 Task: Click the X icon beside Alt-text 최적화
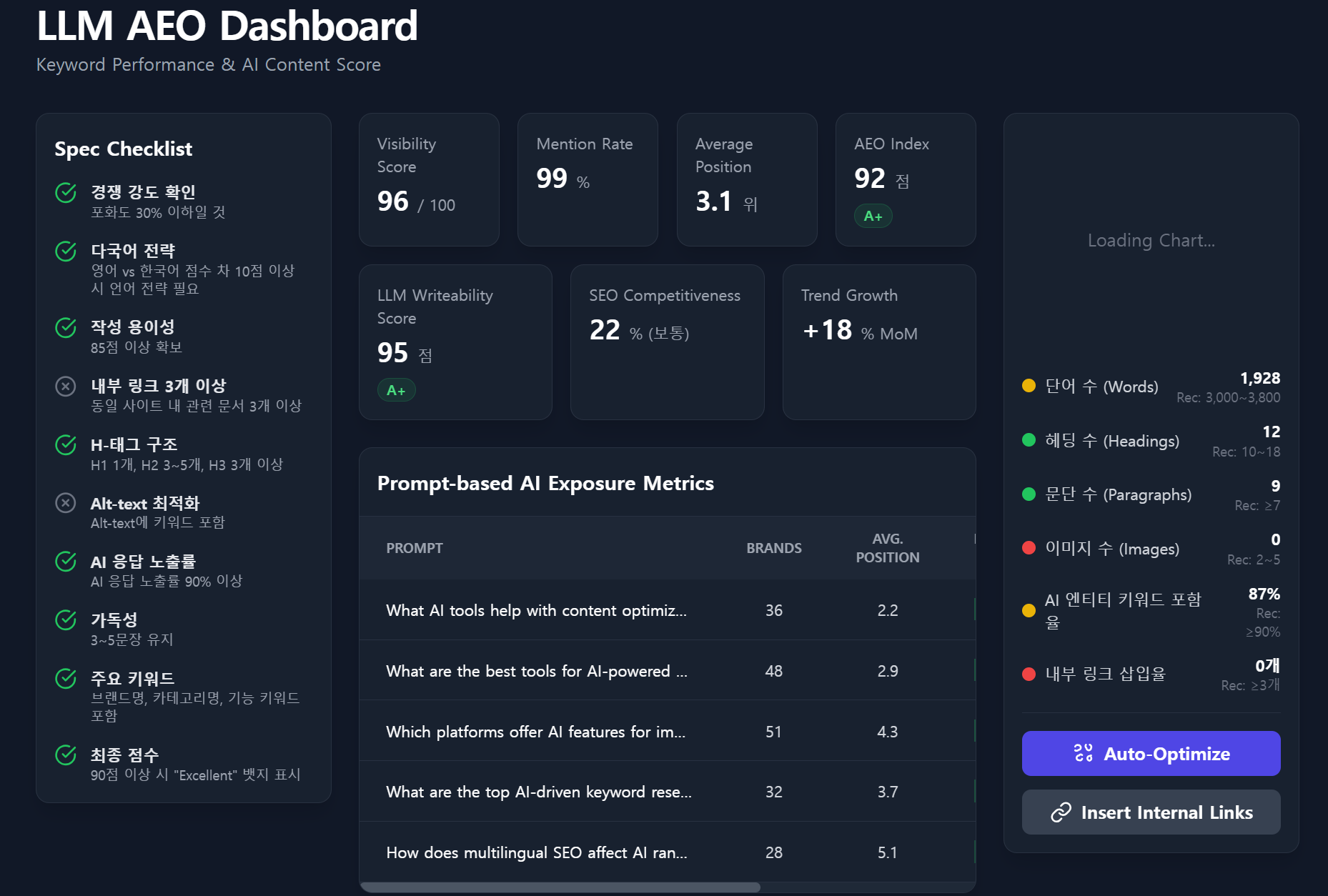[x=66, y=503]
